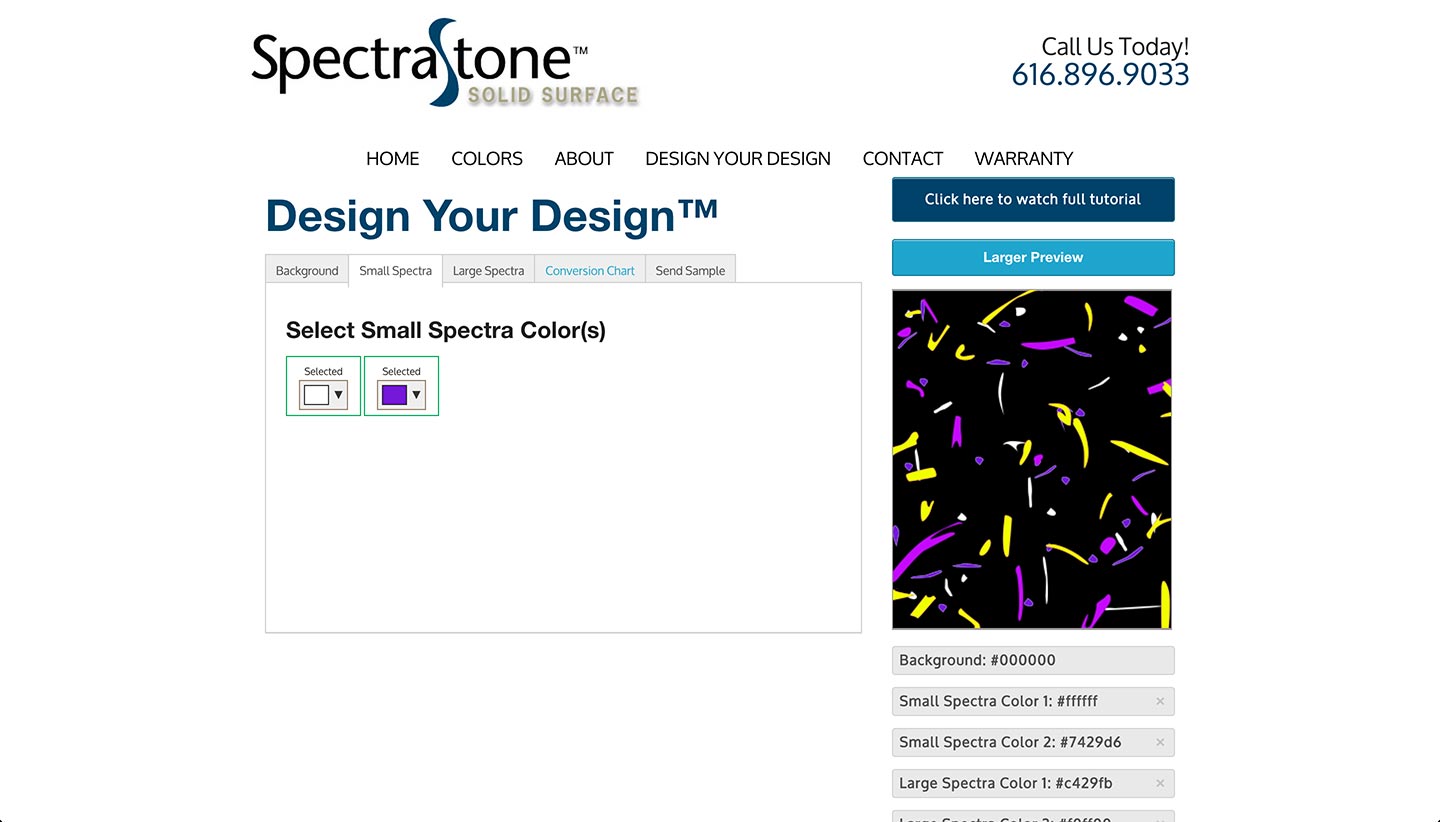Click the phone number 616.896.9033
This screenshot has width=1440, height=822.
[x=1100, y=75]
